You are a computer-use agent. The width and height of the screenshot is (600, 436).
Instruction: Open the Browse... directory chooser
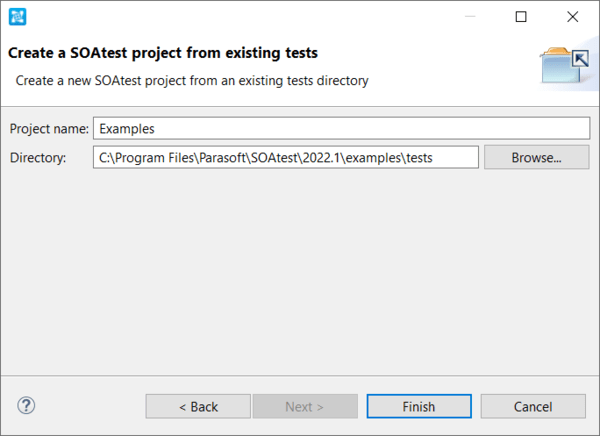pos(536,157)
